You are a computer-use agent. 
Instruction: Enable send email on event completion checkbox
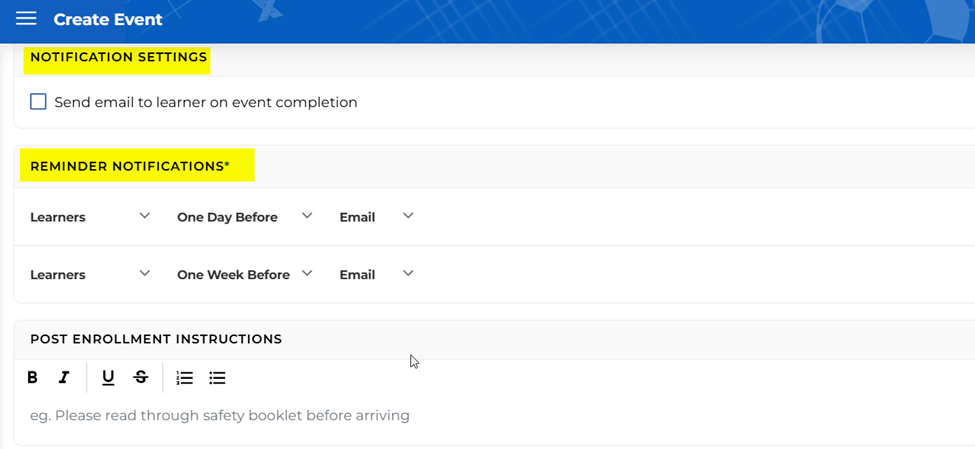pyautogui.click(x=38, y=102)
